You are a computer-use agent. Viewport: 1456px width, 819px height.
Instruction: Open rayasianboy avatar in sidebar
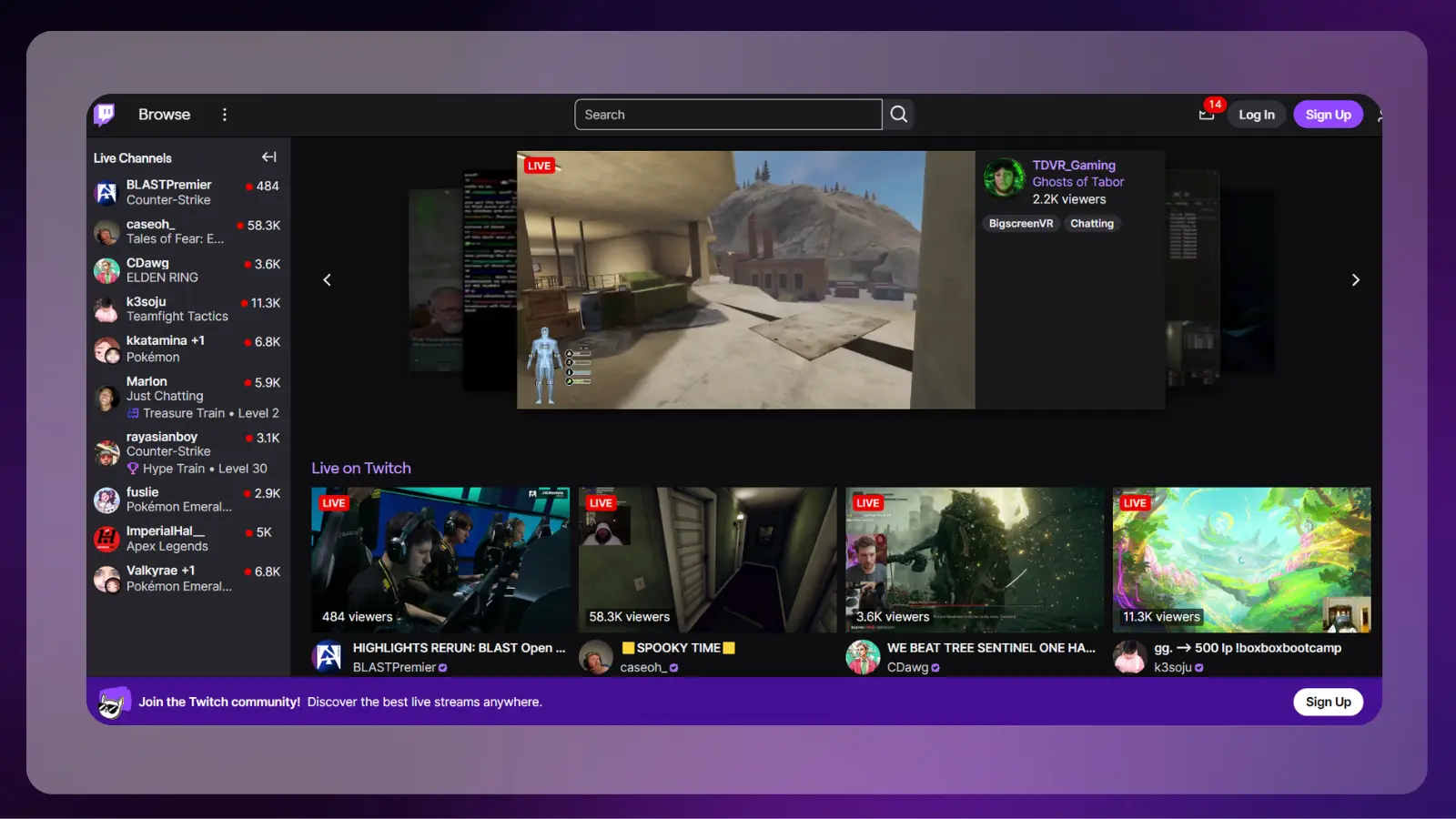tap(106, 452)
